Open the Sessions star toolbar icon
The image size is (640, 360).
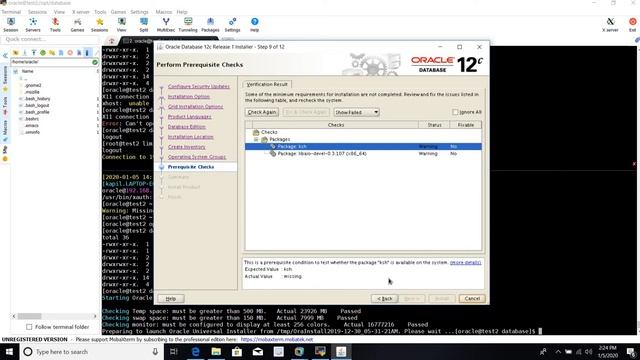pos(99,24)
